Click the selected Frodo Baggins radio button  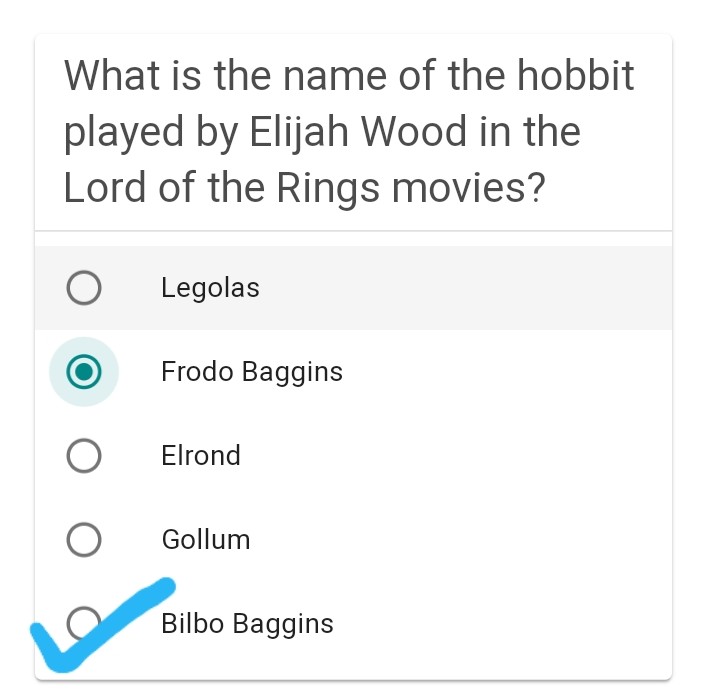pyautogui.click(x=84, y=372)
